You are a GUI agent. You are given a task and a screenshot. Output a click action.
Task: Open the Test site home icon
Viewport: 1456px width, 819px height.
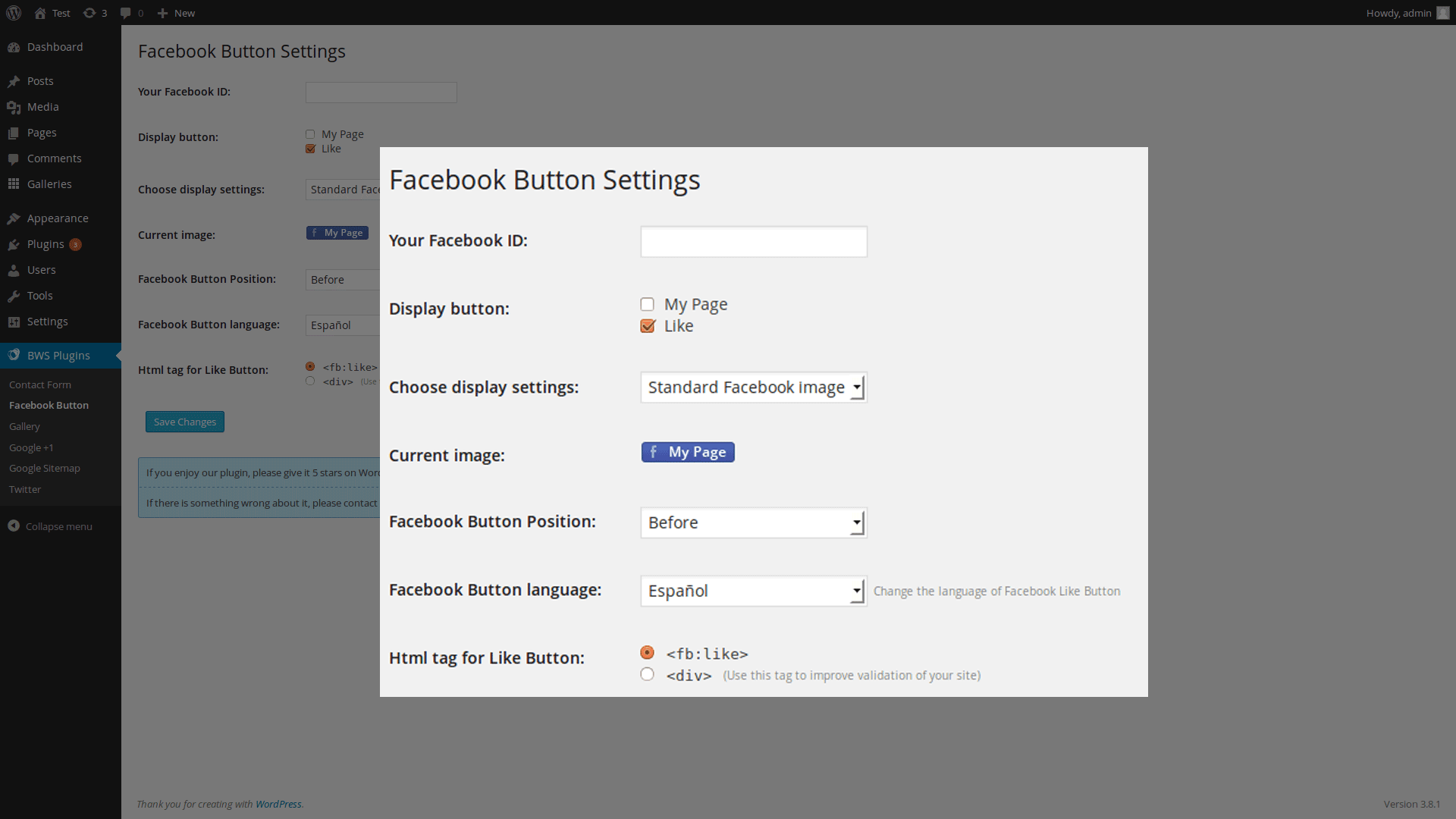click(x=40, y=13)
